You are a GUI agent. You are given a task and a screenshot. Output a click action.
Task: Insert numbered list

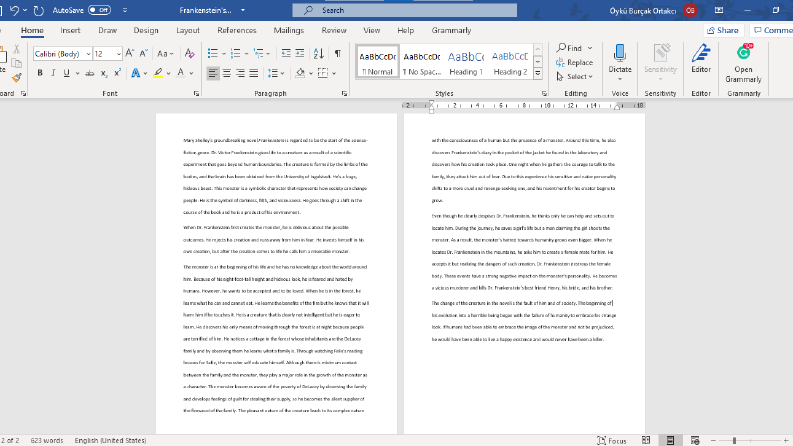(235, 54)
